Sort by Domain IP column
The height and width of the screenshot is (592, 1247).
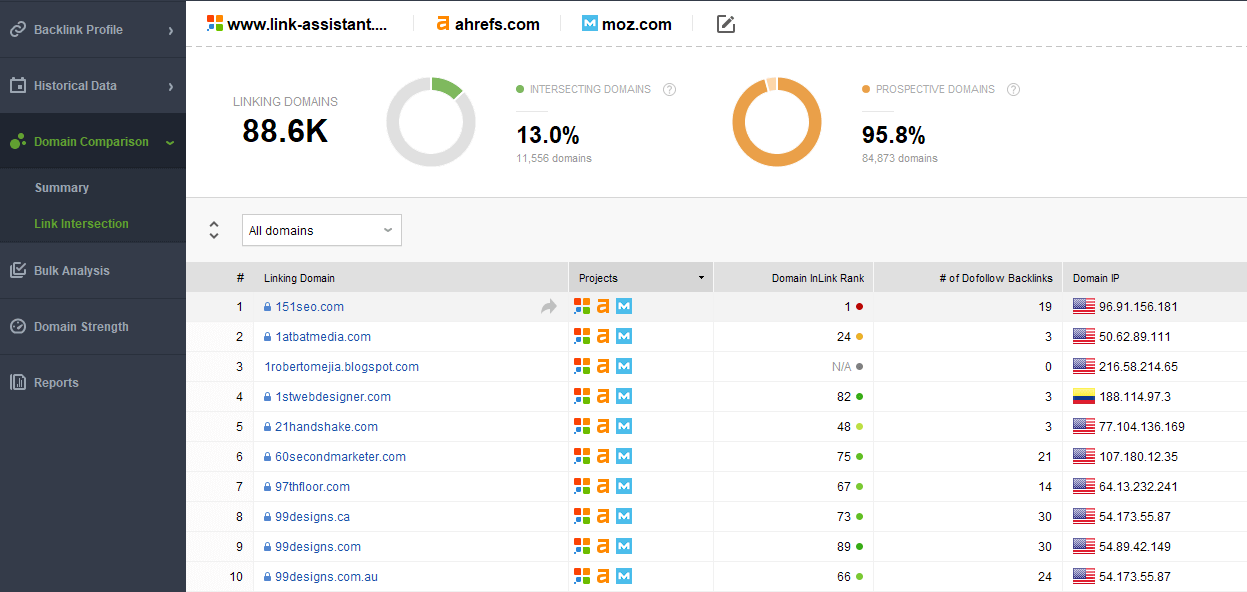click(1154, 278)
